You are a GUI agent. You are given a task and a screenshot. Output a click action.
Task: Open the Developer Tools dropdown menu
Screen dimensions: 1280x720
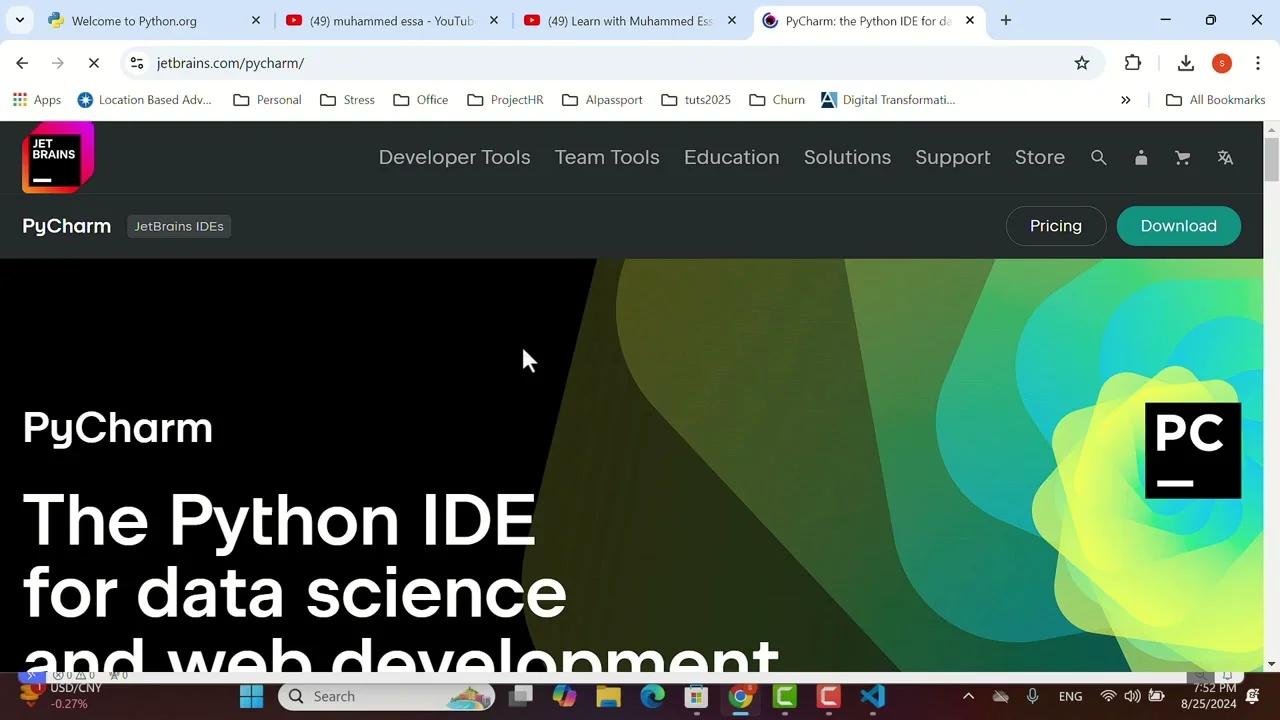(x=454, y=157)
